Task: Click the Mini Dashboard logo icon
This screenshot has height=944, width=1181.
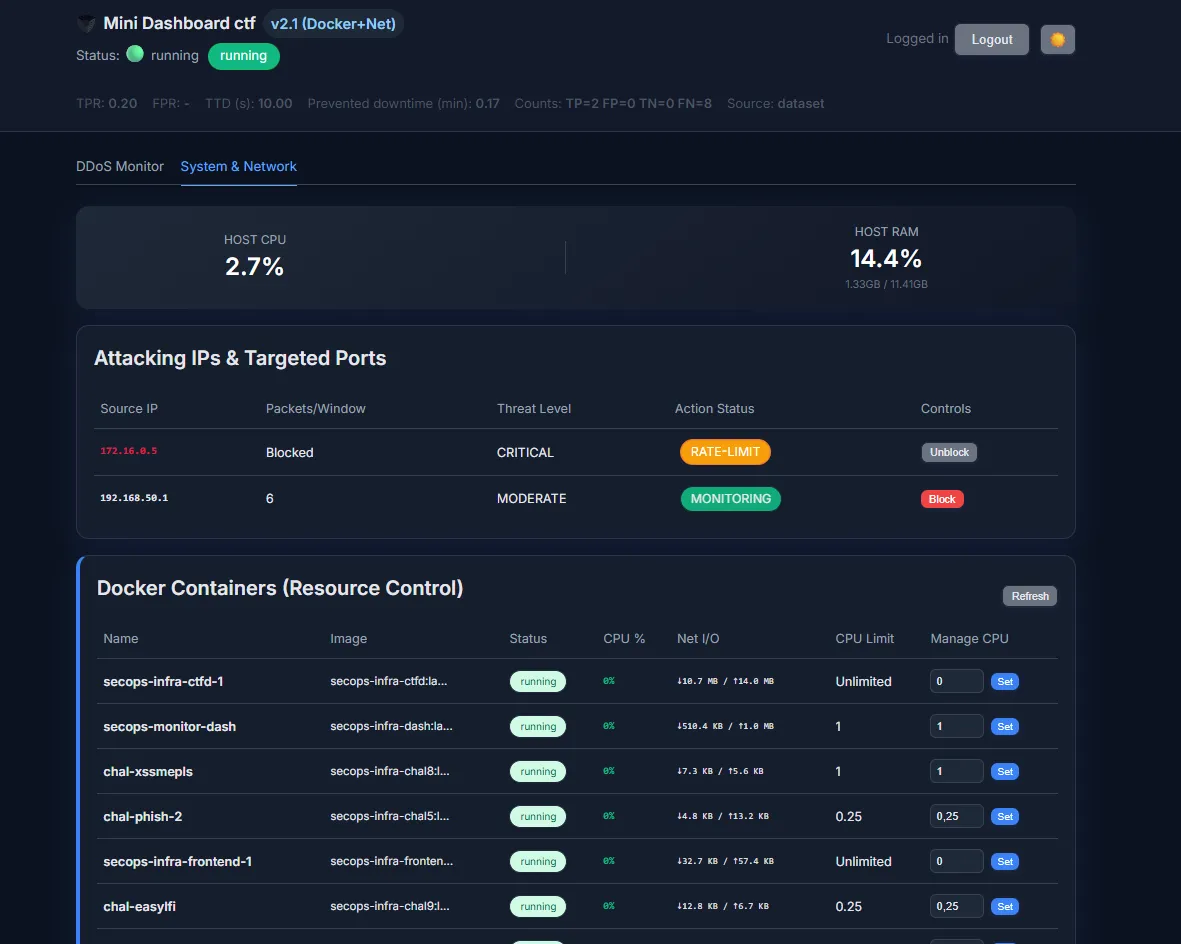Action: click(87, 24)
